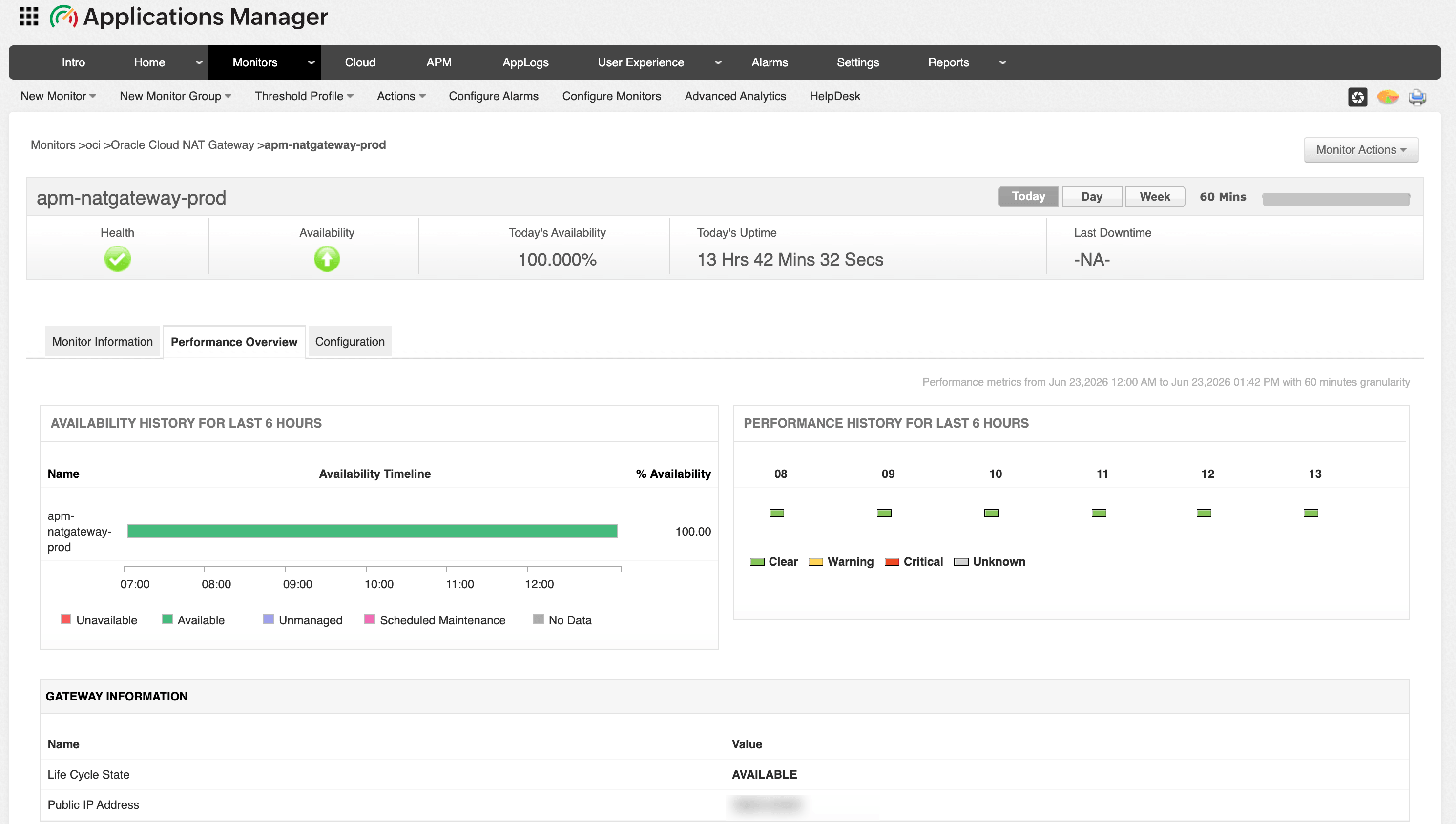Open the Alarms menu

tap(769, 62)
